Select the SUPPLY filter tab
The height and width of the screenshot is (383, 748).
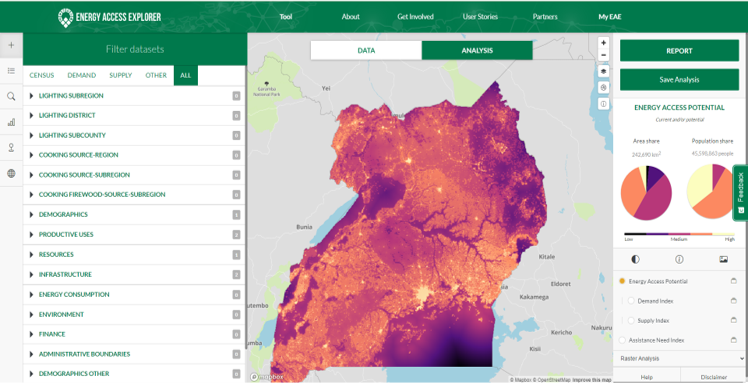pyautogui.click(x=121, y=75)
